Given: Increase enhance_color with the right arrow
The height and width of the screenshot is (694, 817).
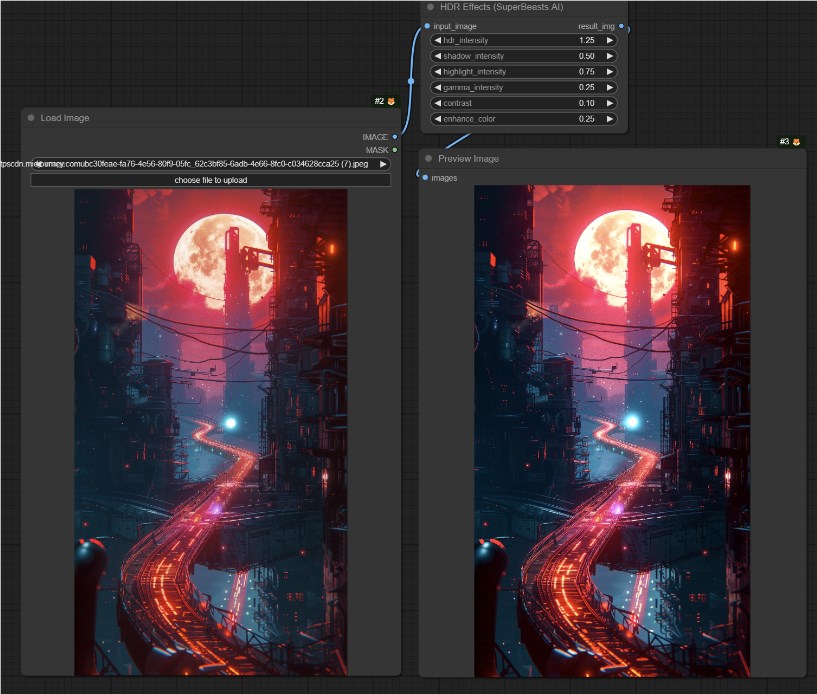Looking at the screenshot, I should (x=610, y=119).
